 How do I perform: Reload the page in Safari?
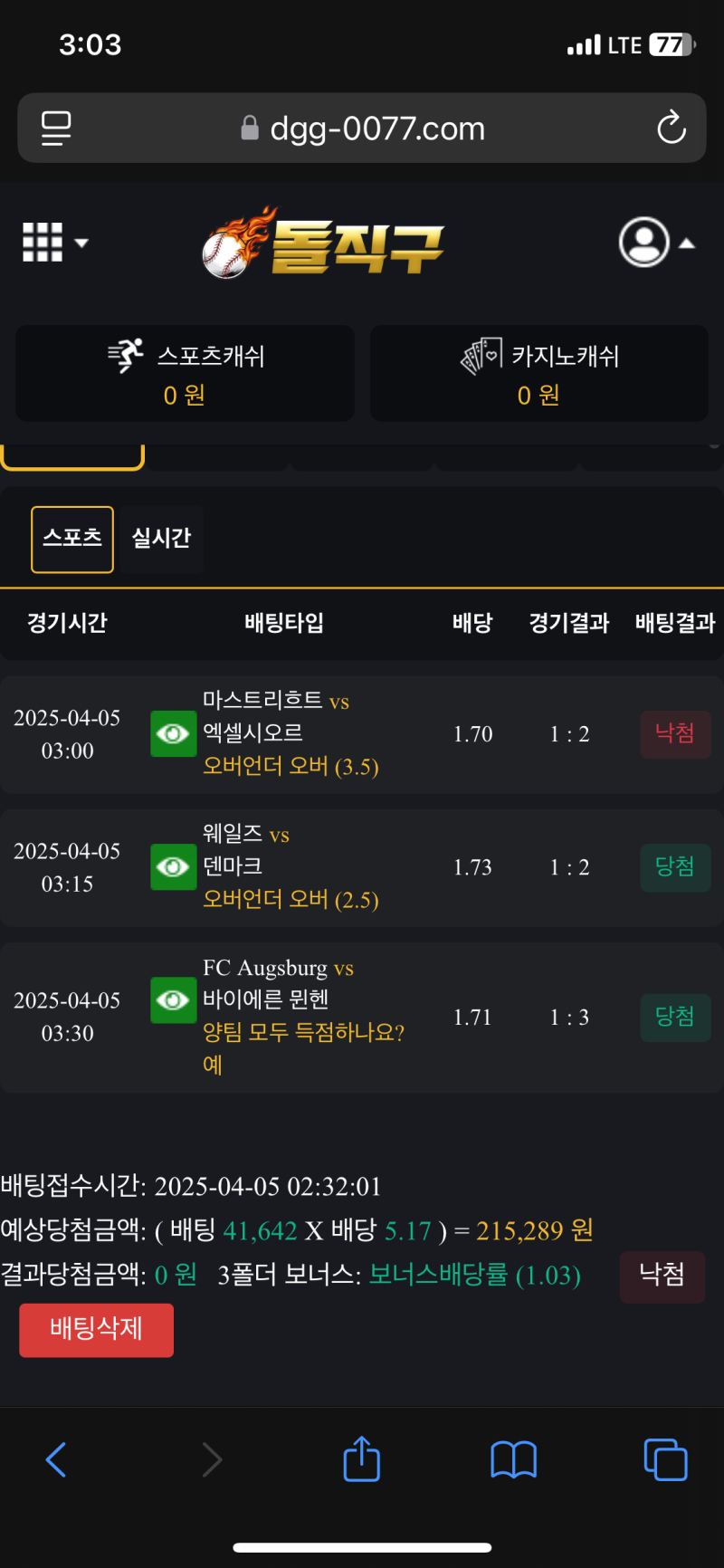click(672, 128)
